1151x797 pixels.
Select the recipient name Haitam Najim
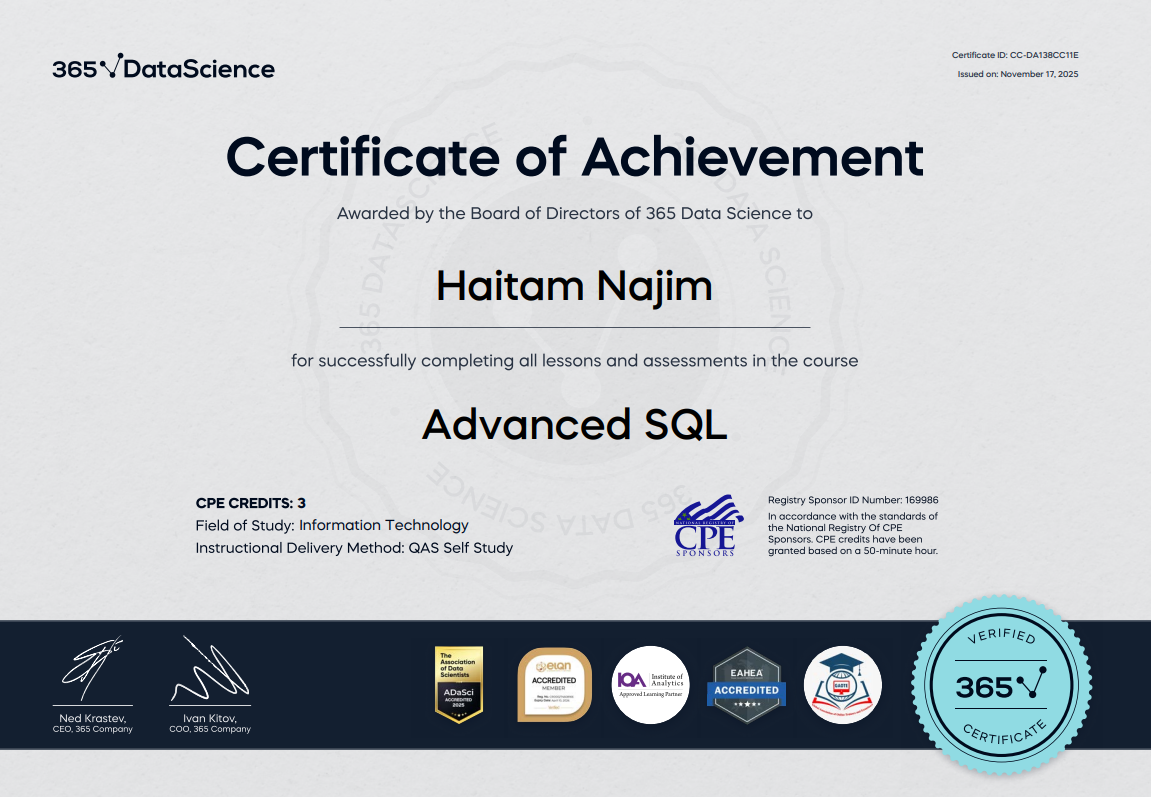(575, 285)
